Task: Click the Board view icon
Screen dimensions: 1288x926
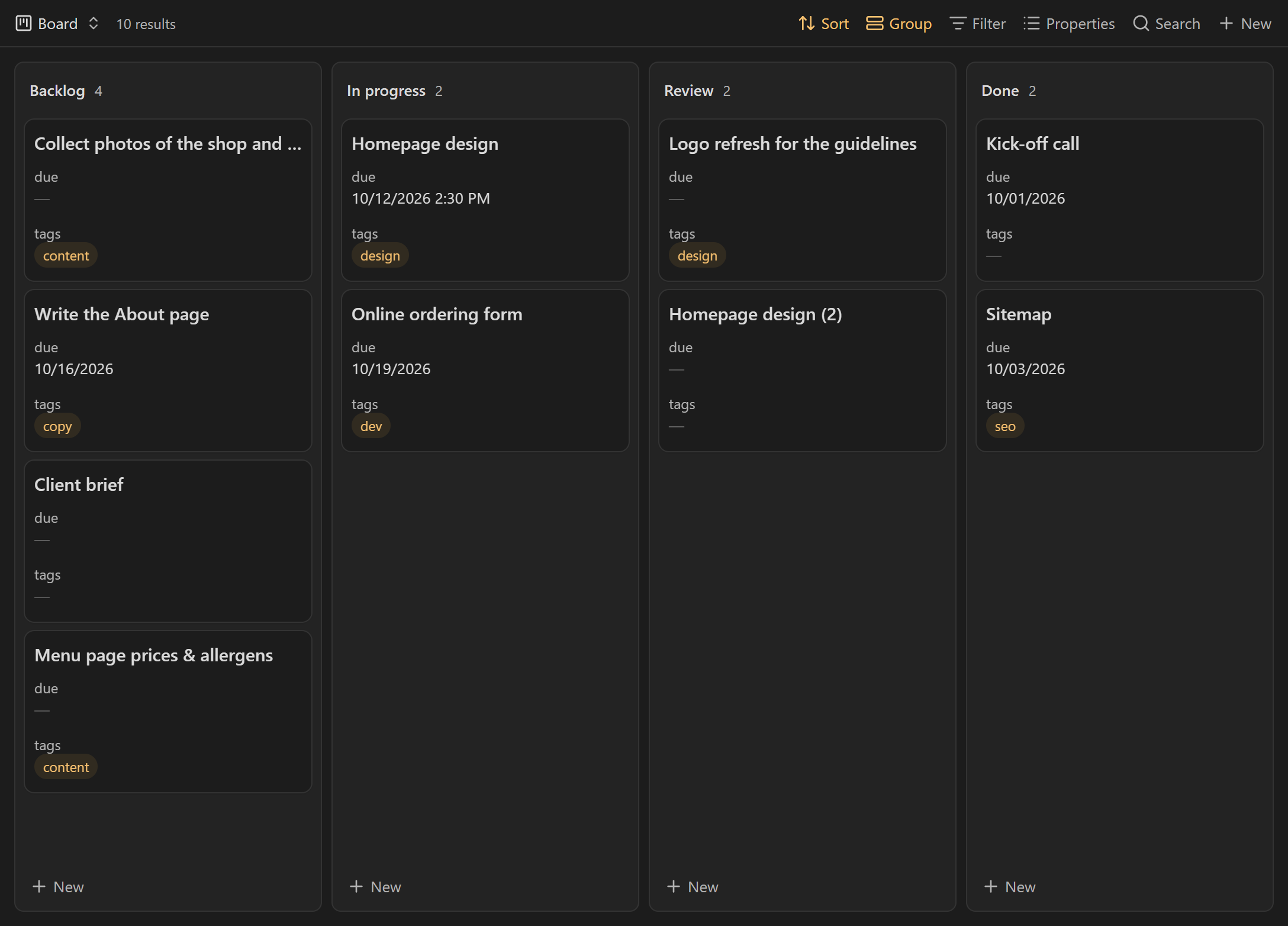Action: coord(24,24)
